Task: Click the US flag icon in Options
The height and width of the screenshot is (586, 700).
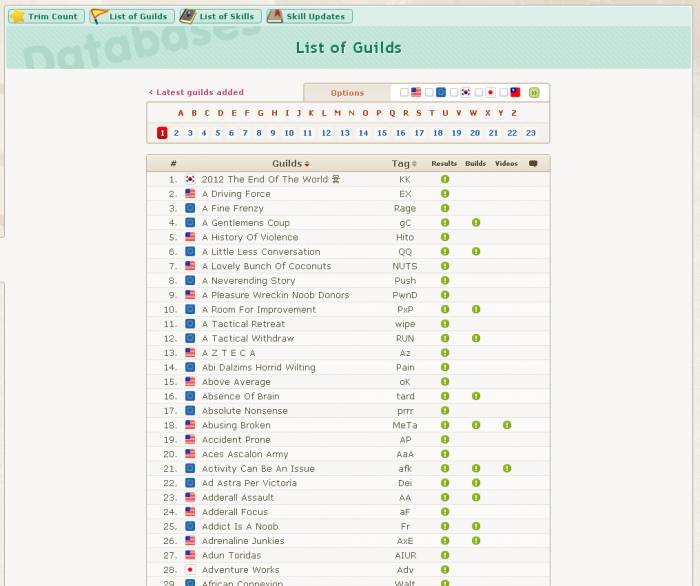Action: click(416, 92)
